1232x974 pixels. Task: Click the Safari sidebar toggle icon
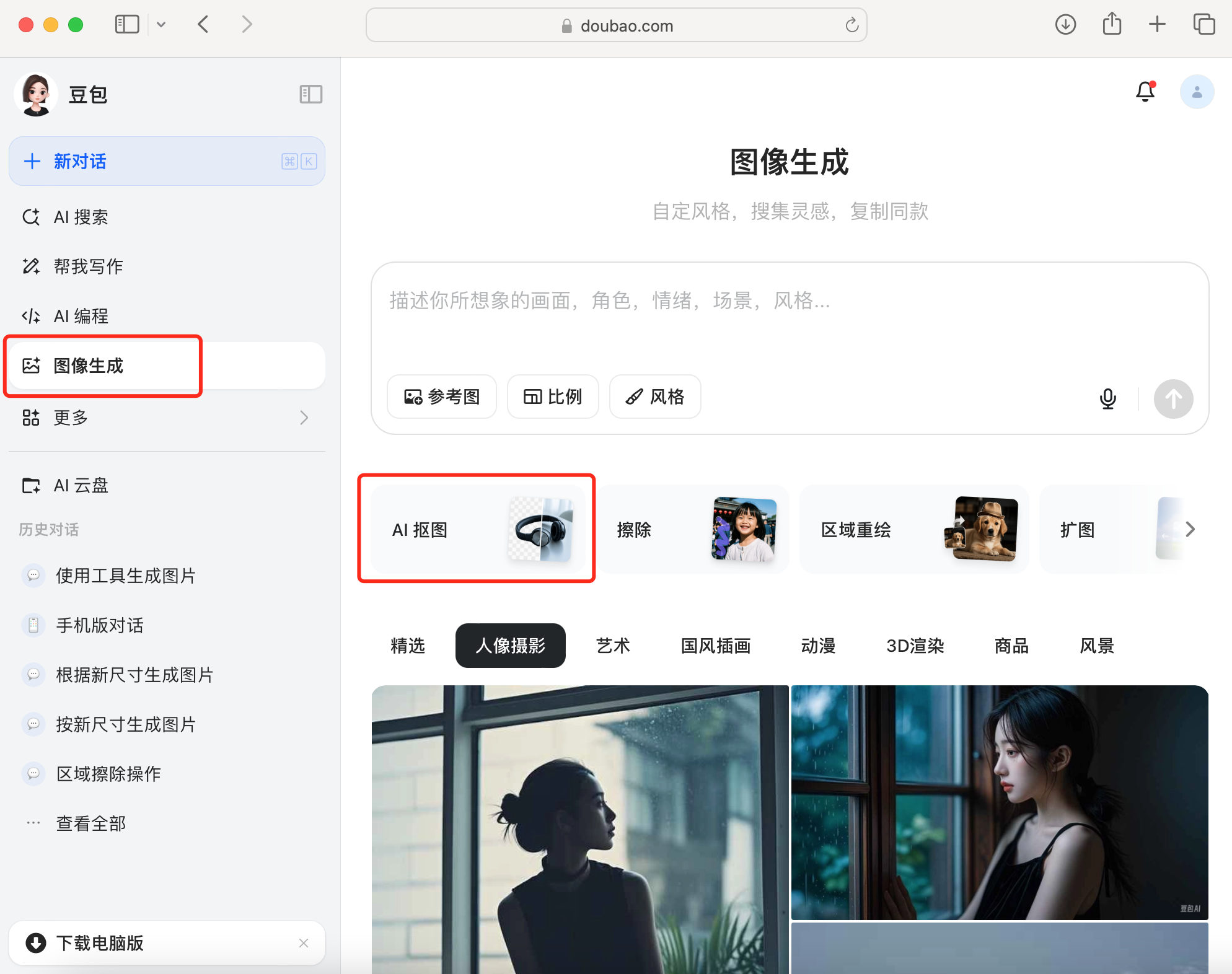coord(127,25)
